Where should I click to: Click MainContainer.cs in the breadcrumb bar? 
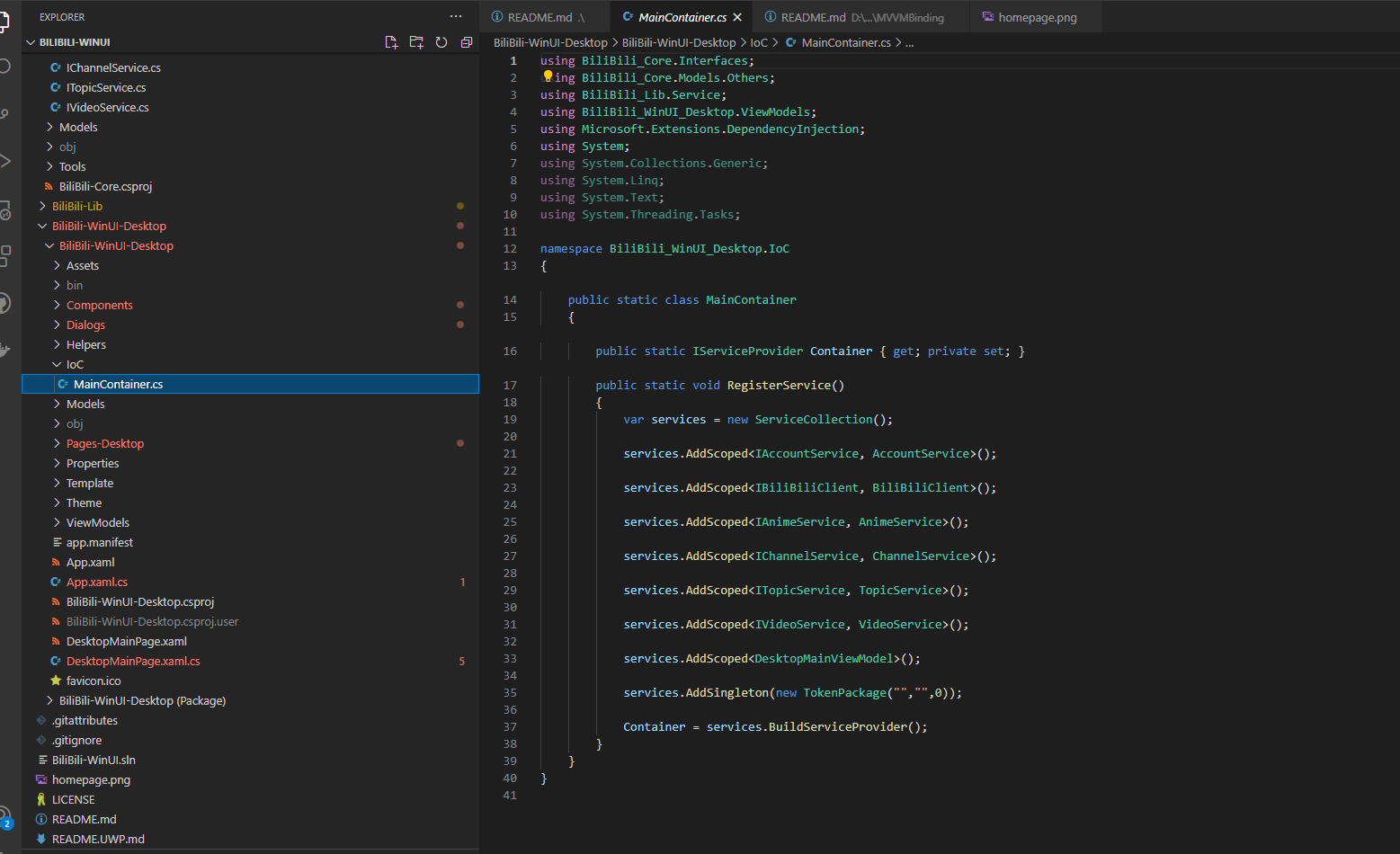pyautogui.click(x=846, y=42)
